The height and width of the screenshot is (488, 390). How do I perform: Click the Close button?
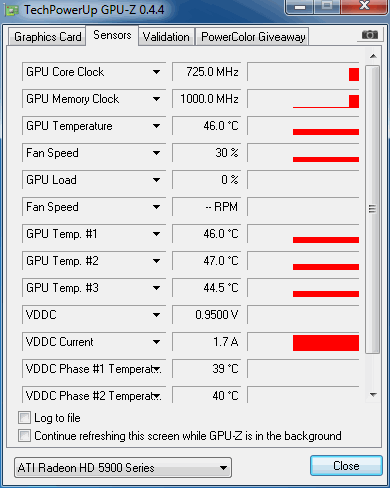tap(346, 466)
